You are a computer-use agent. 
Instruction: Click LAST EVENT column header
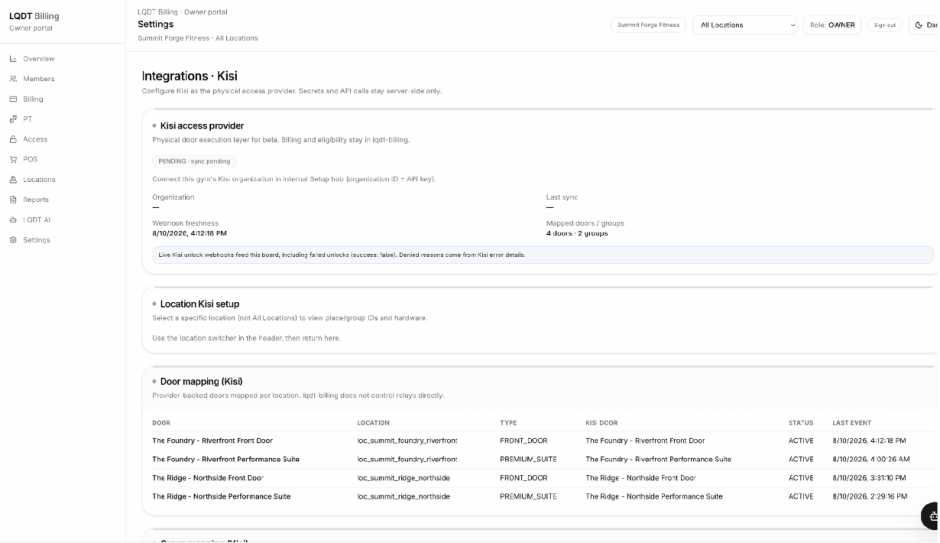[x=852, y=423]
